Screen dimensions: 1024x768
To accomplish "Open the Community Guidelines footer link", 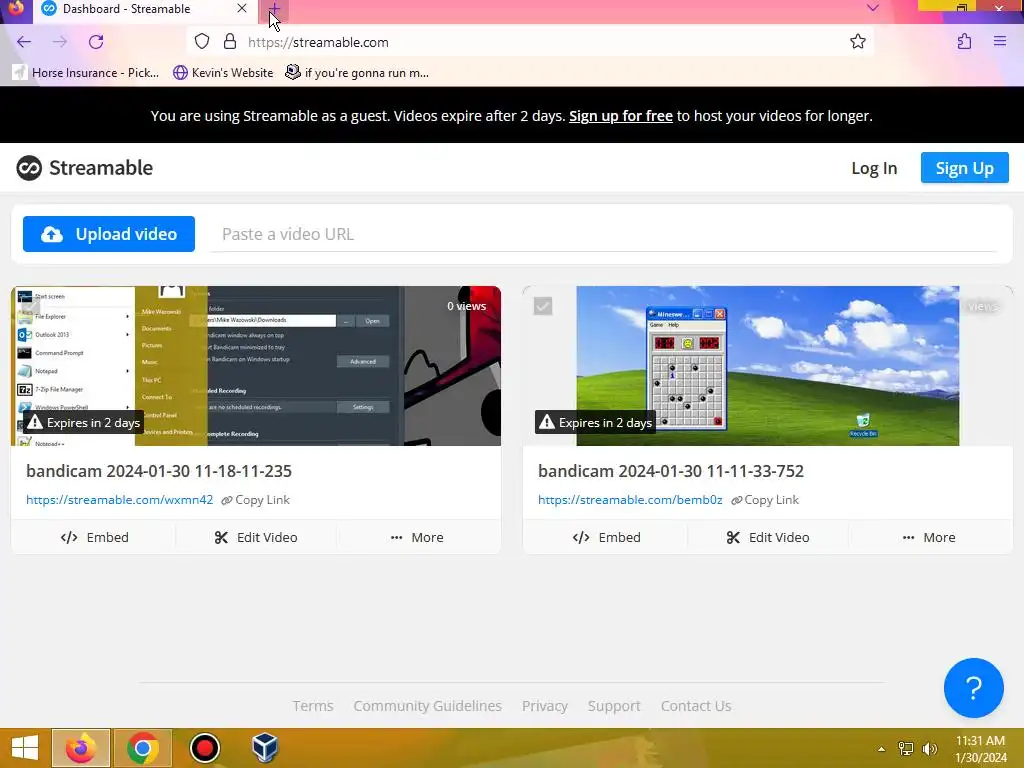I will click(427, 706).
